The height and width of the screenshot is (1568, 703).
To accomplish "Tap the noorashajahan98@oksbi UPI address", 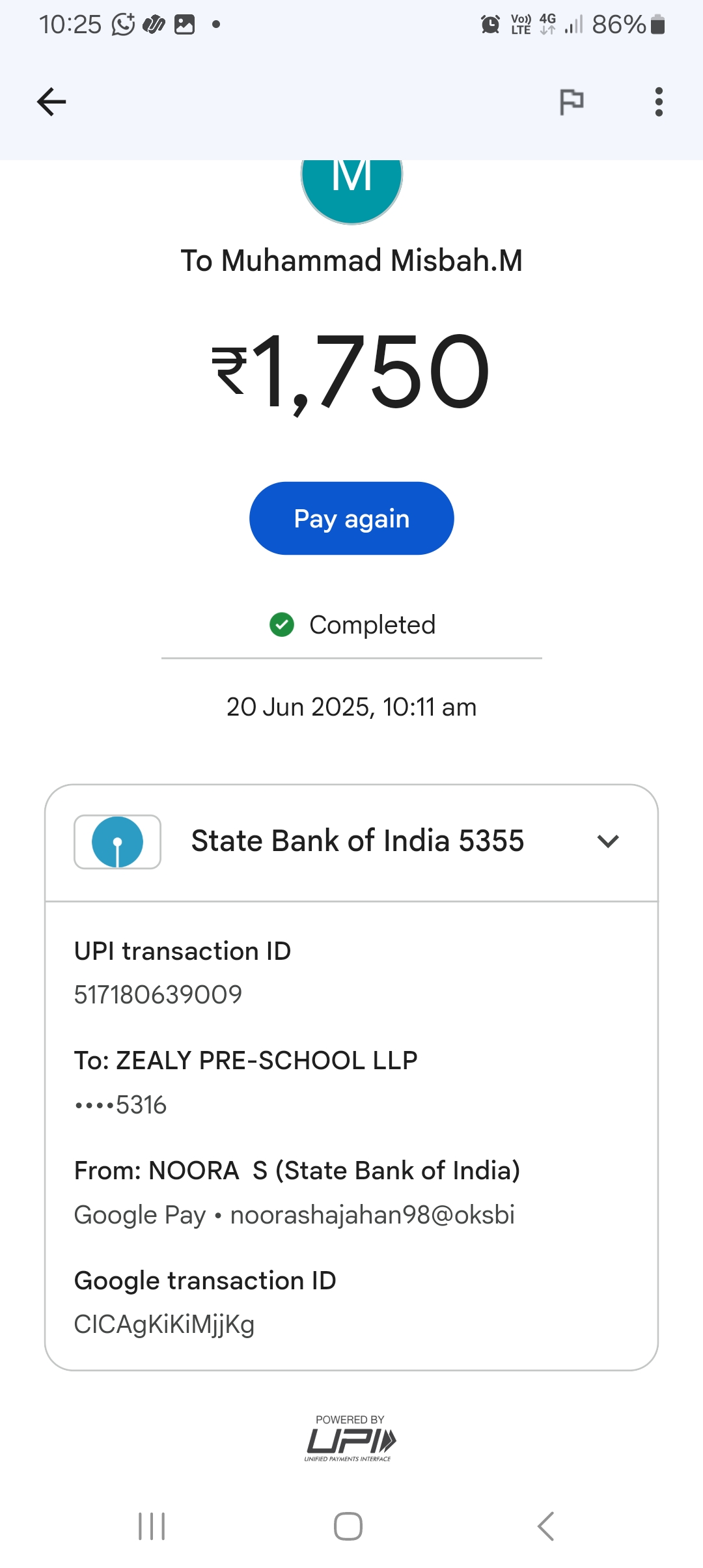I will [x=372, y=1215].
